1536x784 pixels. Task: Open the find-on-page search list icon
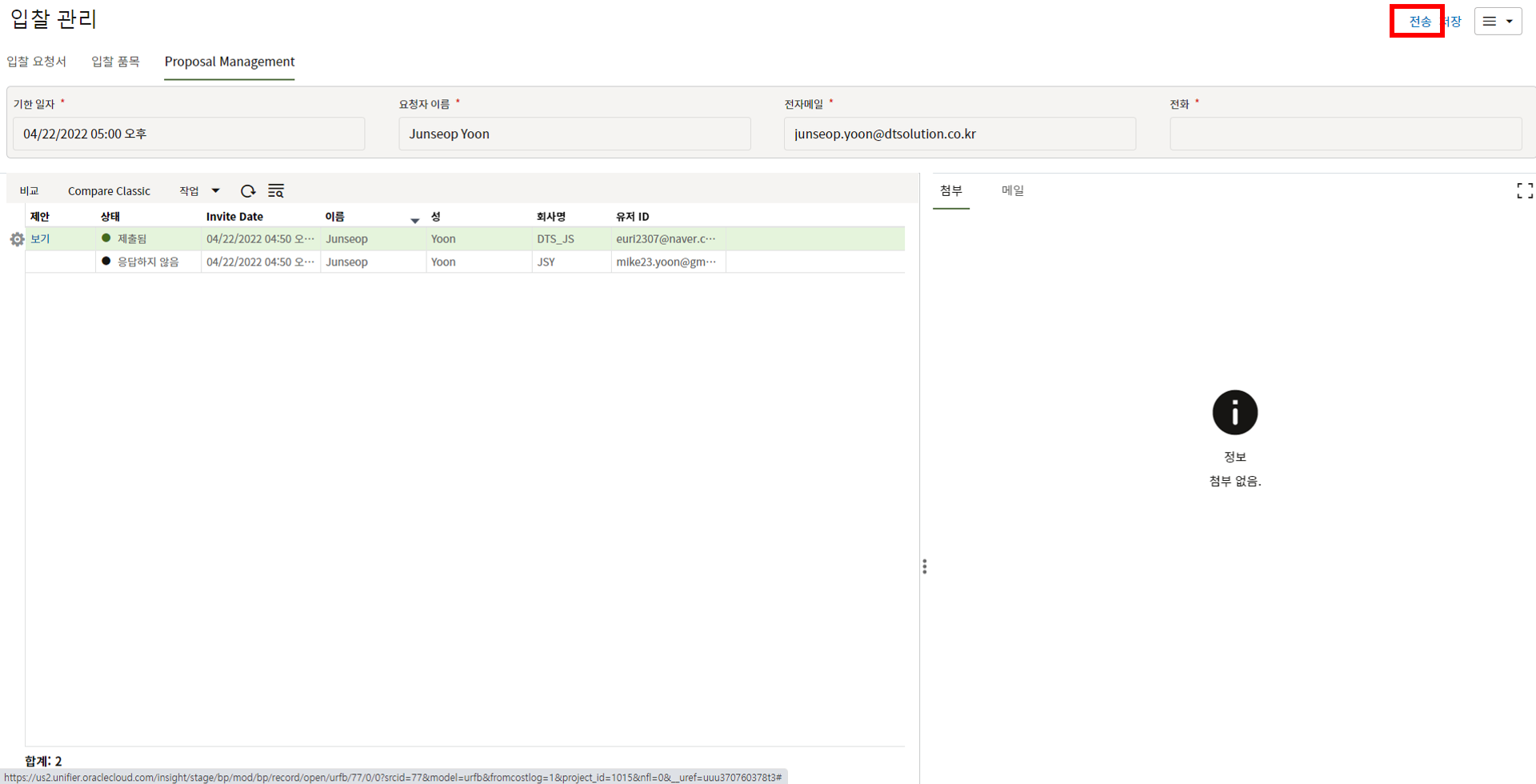pos(276,191)
